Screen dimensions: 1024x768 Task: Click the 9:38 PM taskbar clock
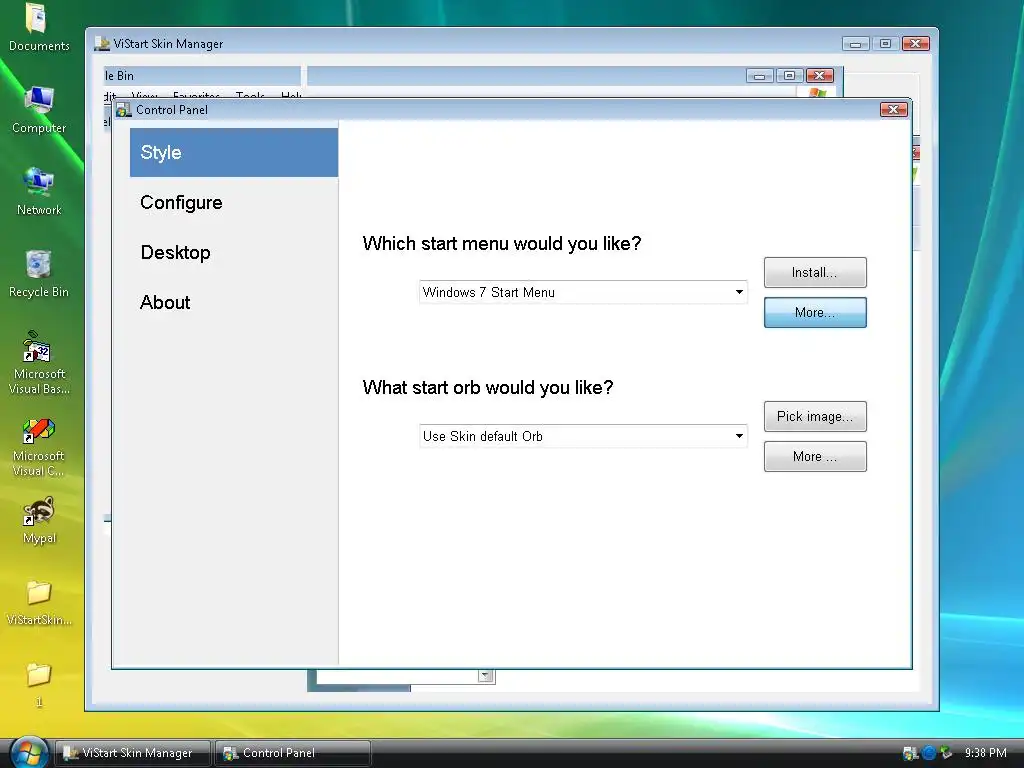pos(985,753)
